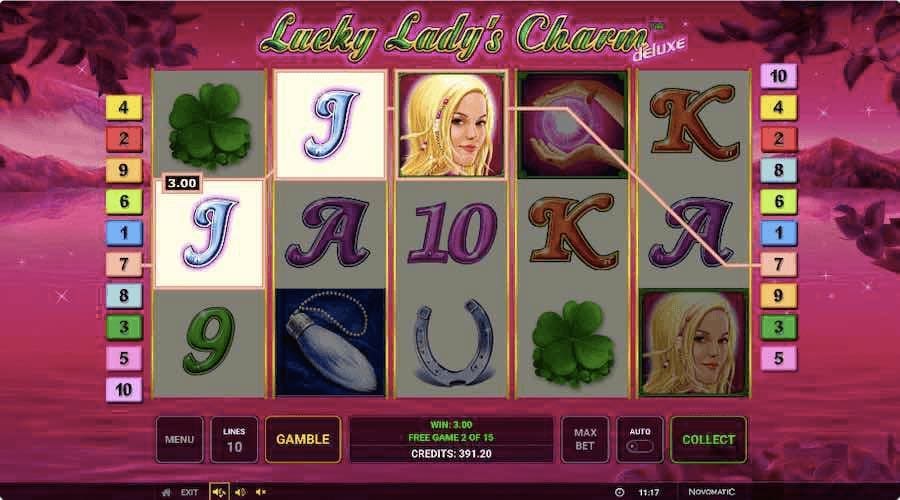Open the LINES 10 selector
This screenshot has height=500, width=900.
[x=234, y=440]
